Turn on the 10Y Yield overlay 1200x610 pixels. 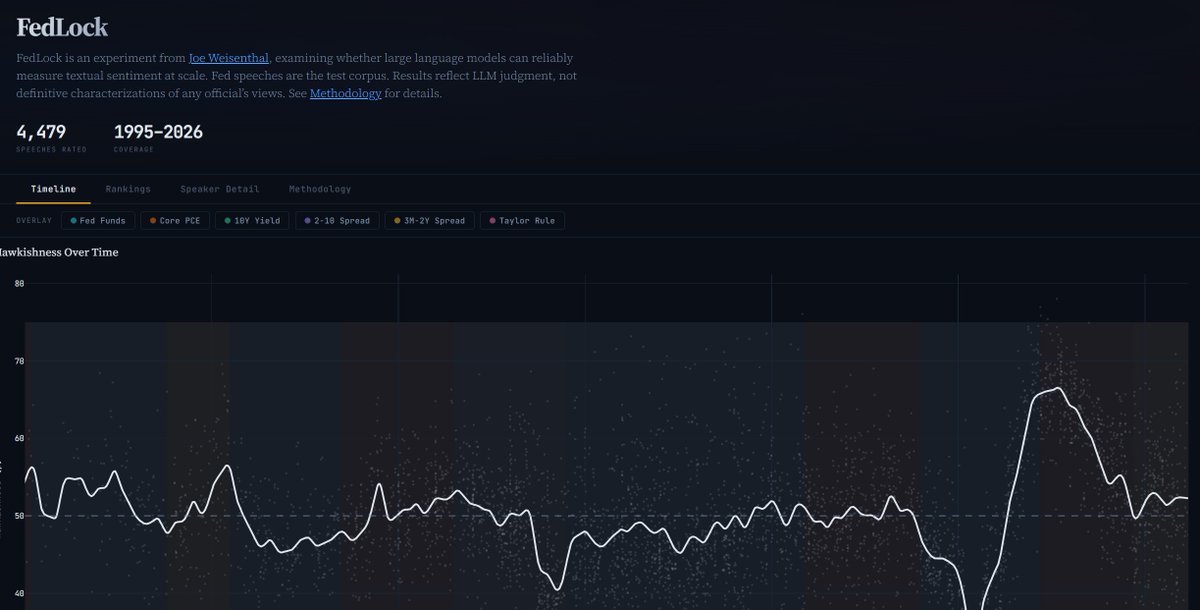[253, 220]
